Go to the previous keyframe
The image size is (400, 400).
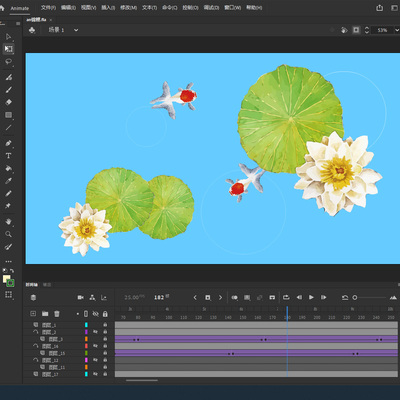[195, 297]
